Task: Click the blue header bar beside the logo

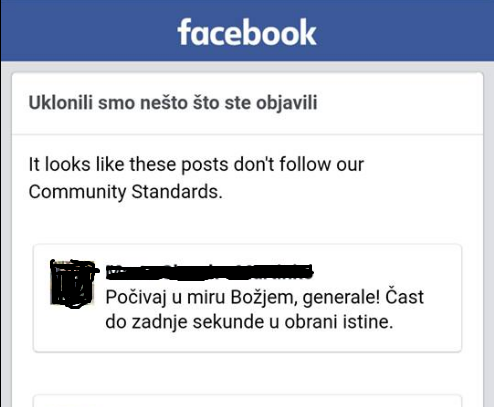Action: 400,31
